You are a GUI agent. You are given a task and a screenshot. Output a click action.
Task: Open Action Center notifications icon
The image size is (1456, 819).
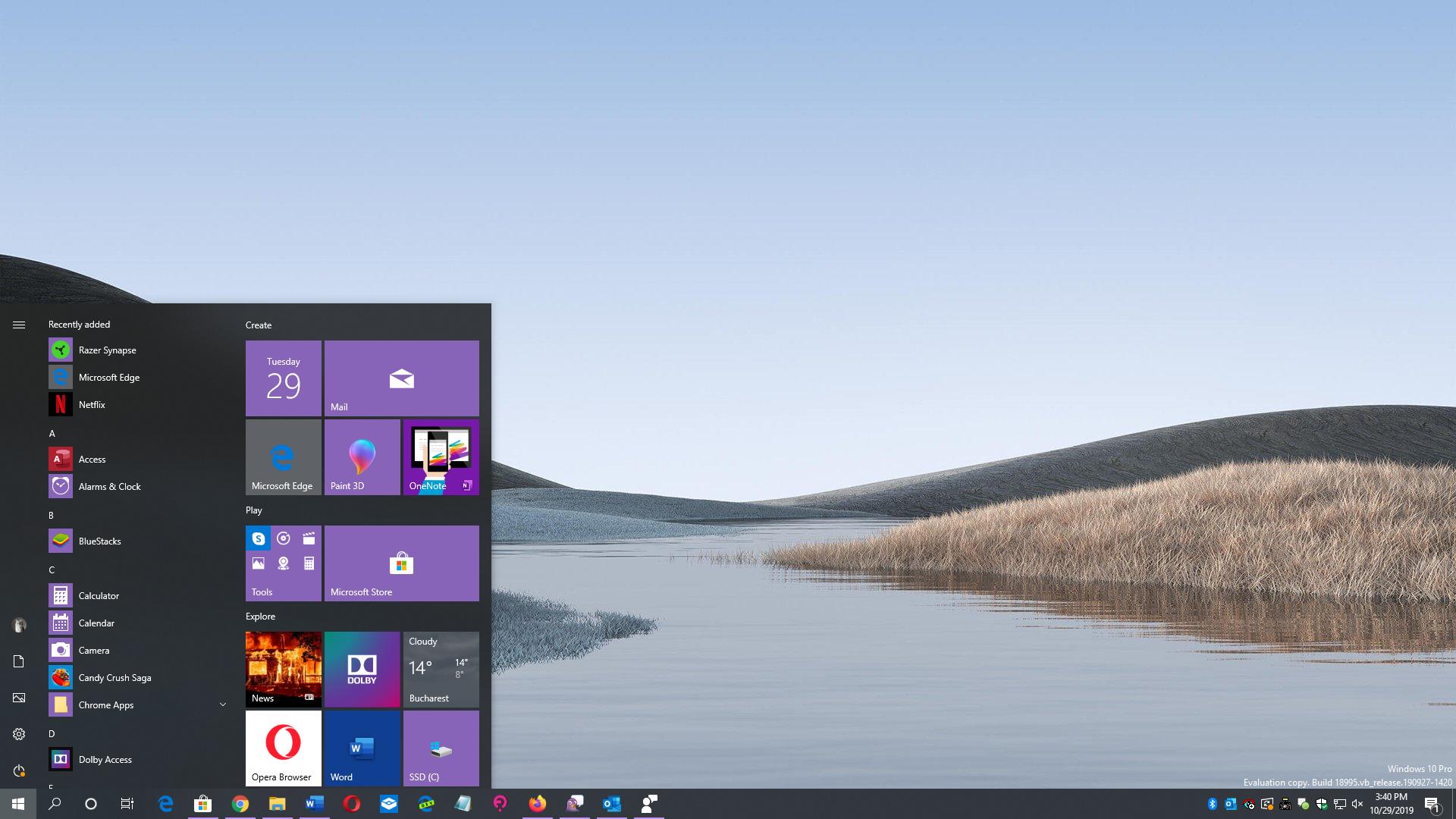point(1432,804)
